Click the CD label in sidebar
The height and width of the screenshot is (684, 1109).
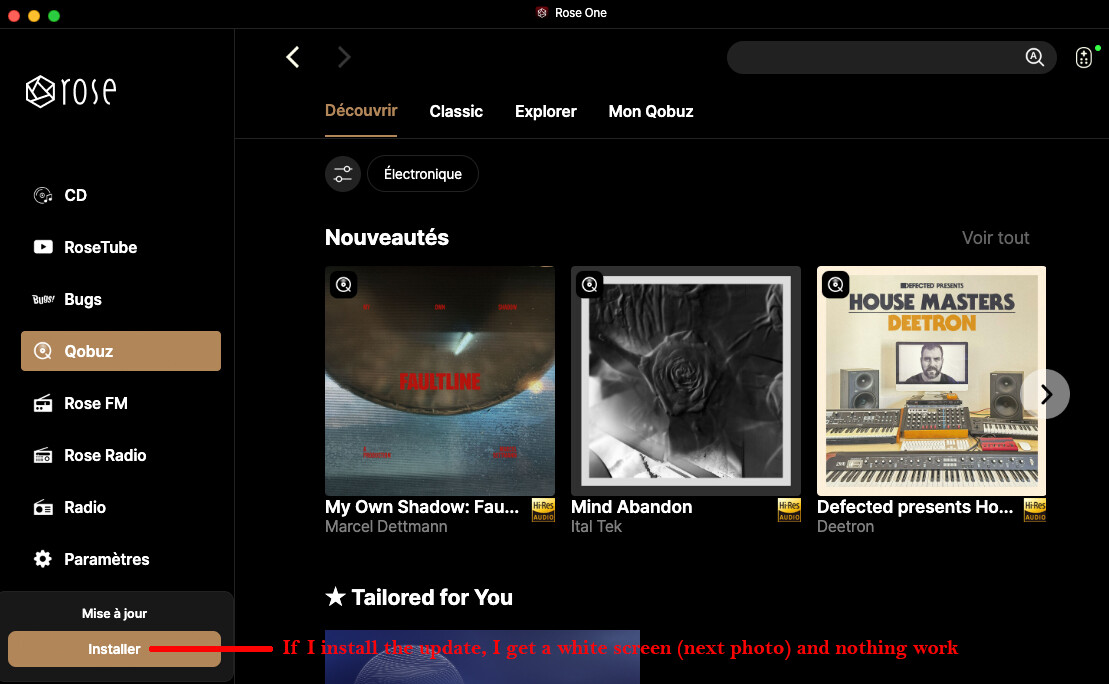[x=76, y=195]
